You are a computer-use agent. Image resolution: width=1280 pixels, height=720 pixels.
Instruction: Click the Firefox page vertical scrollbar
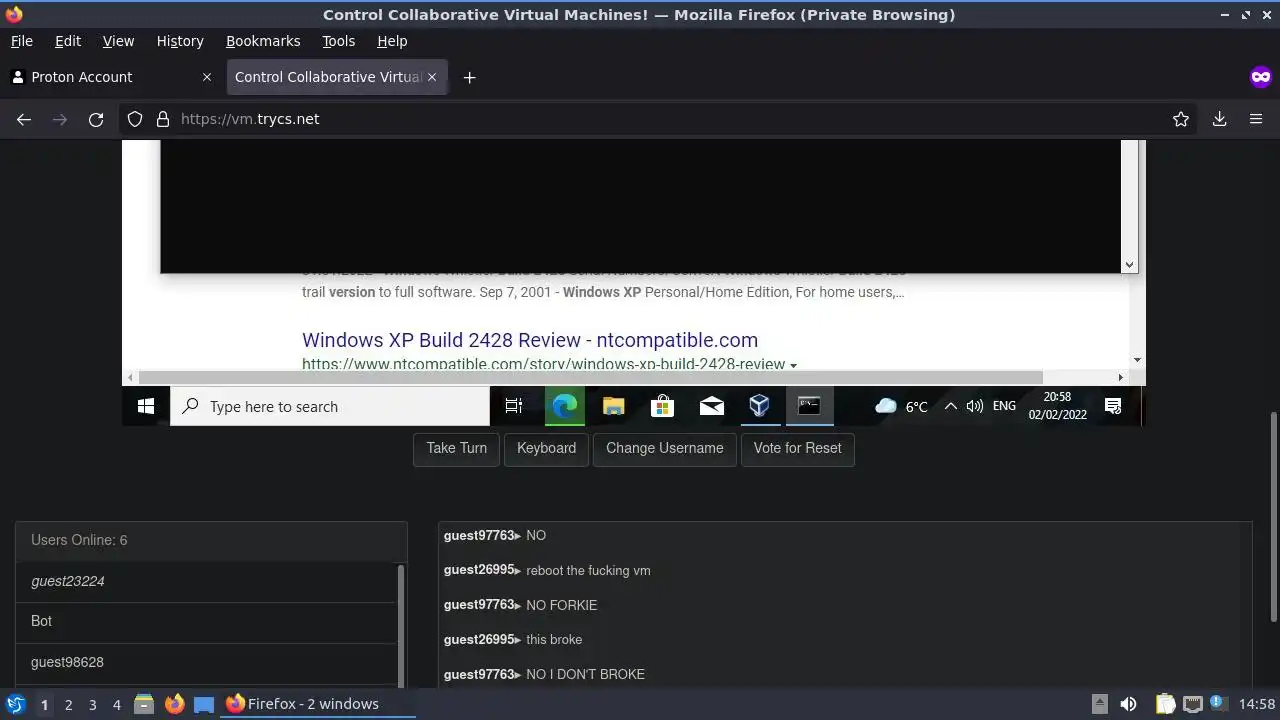(x=1273, y=515)
